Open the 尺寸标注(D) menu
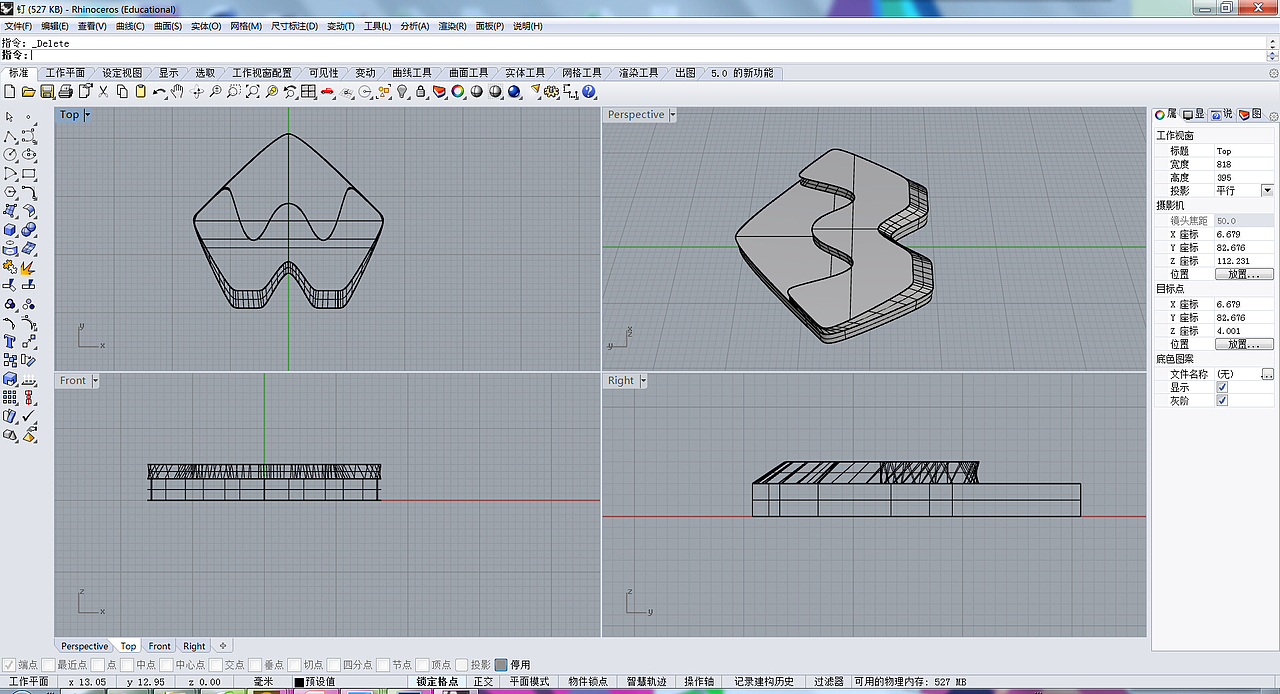The image size is (1280, 694). (x=294, y=26)
